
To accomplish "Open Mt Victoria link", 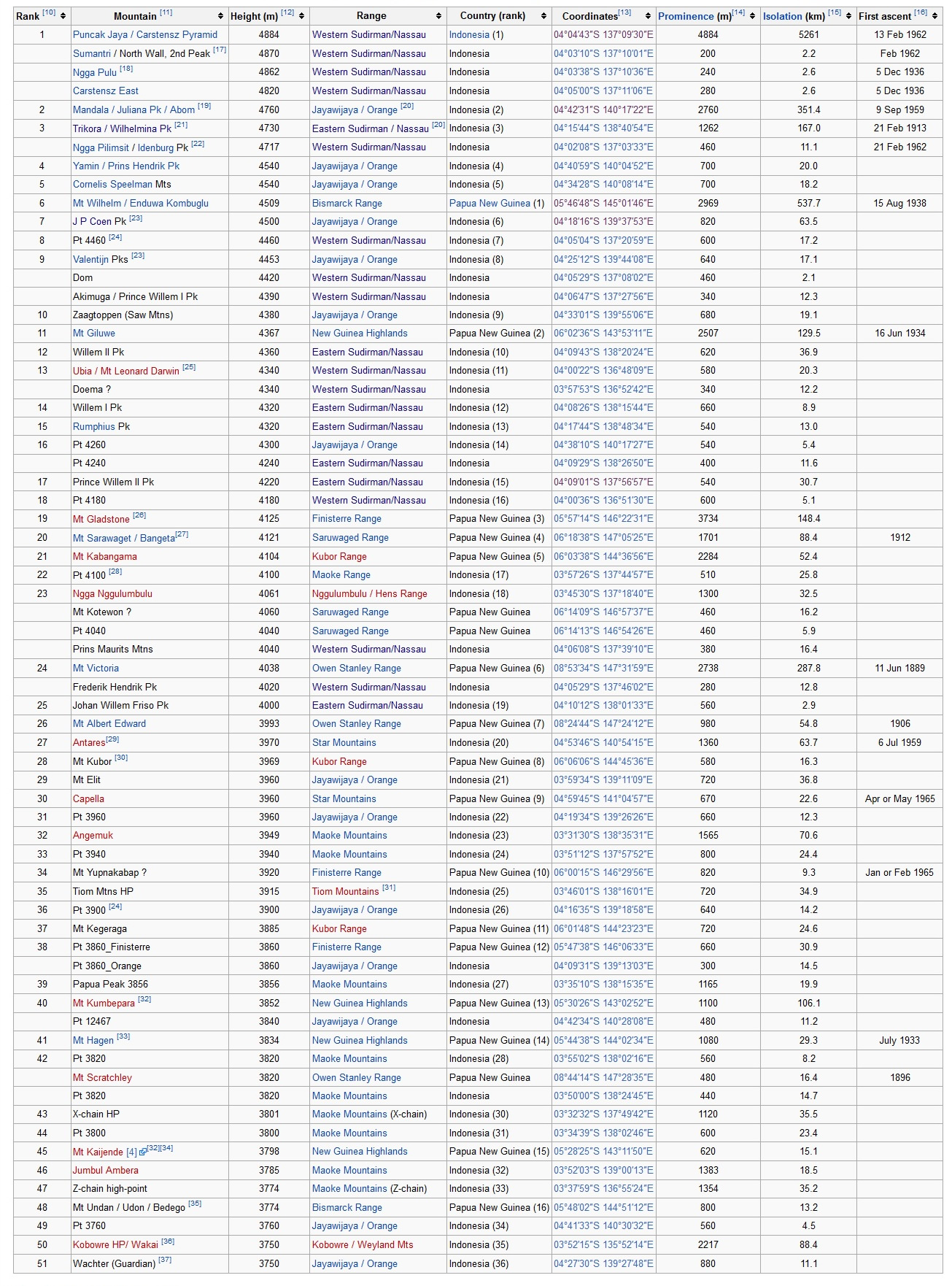I will (96, 668).
